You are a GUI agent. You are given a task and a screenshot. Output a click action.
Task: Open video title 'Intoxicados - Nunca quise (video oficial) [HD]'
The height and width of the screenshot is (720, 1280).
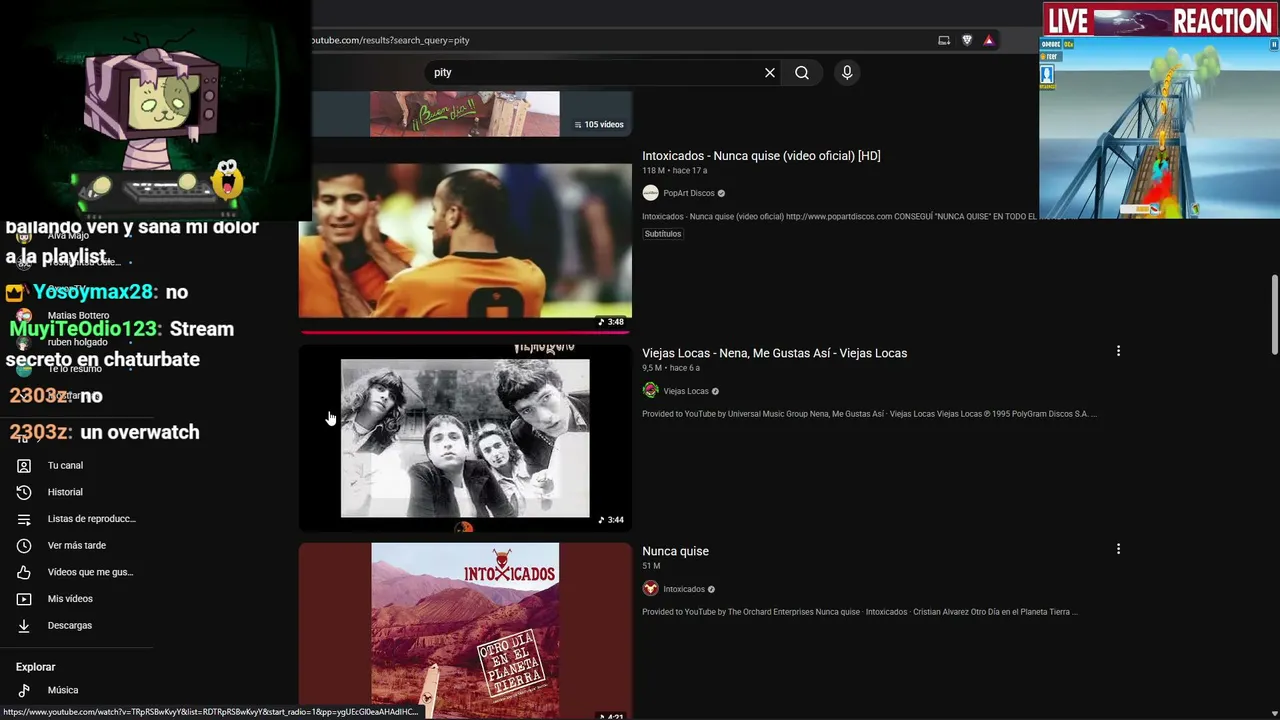pos(761,156)
